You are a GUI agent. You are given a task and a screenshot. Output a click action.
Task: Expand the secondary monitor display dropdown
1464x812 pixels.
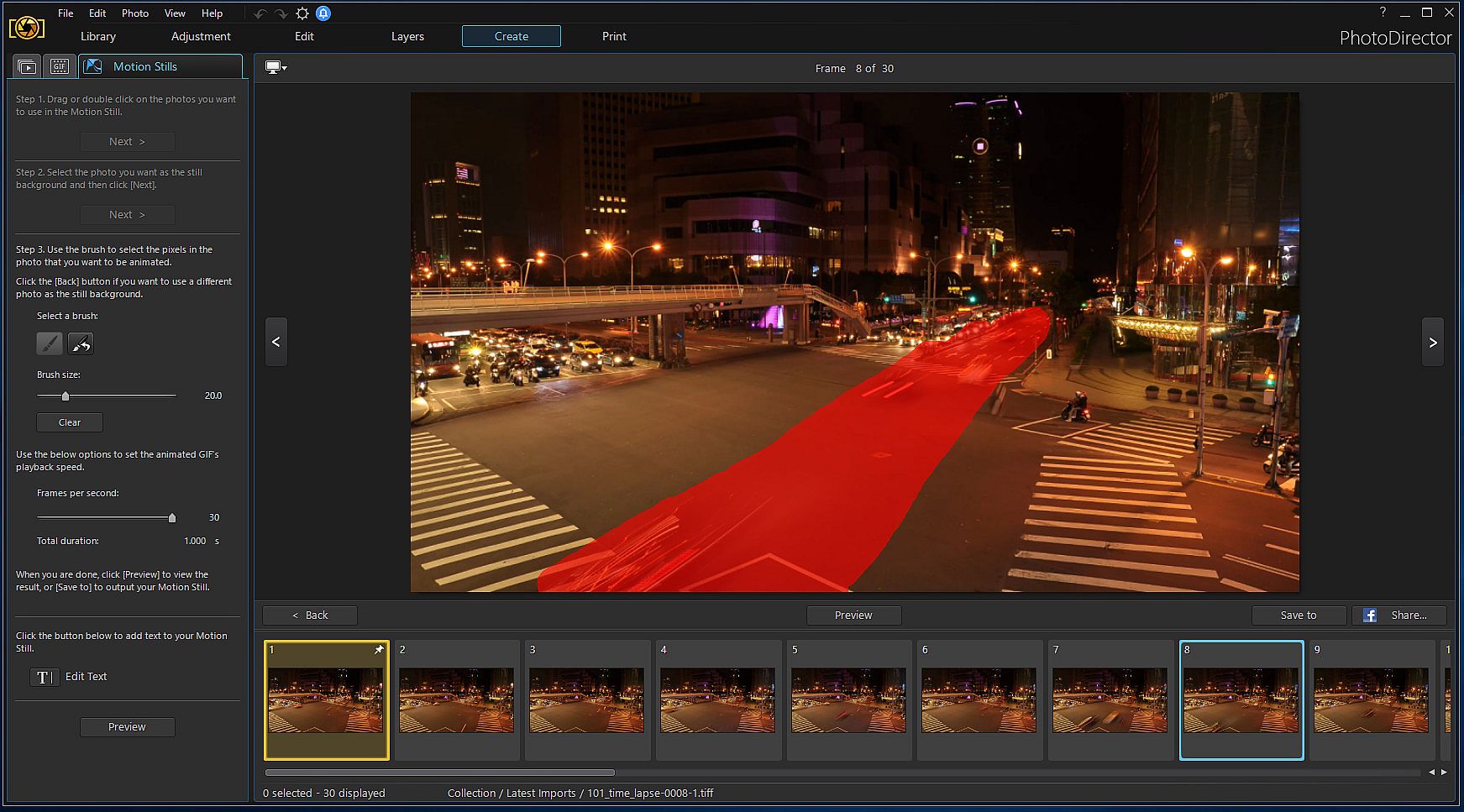point(276,68)
